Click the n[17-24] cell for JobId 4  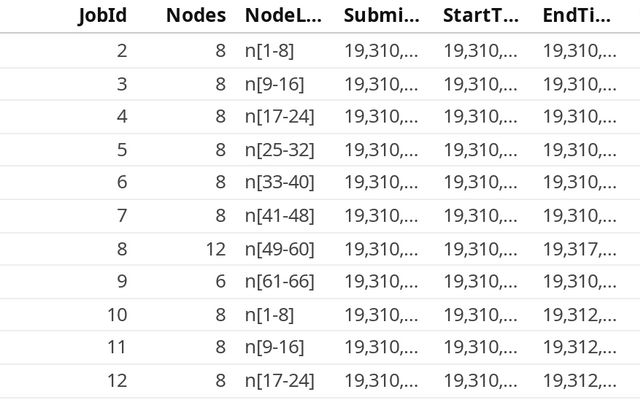(x=280, y=117)
